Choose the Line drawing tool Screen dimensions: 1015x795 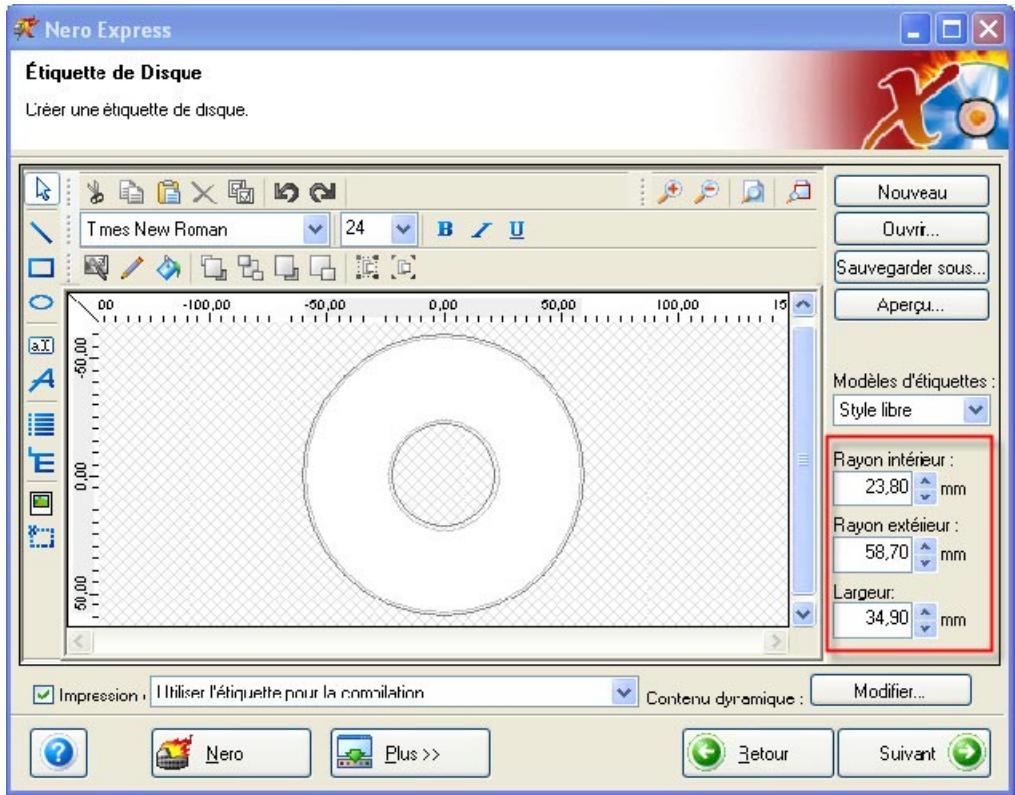tap(41, 230)
